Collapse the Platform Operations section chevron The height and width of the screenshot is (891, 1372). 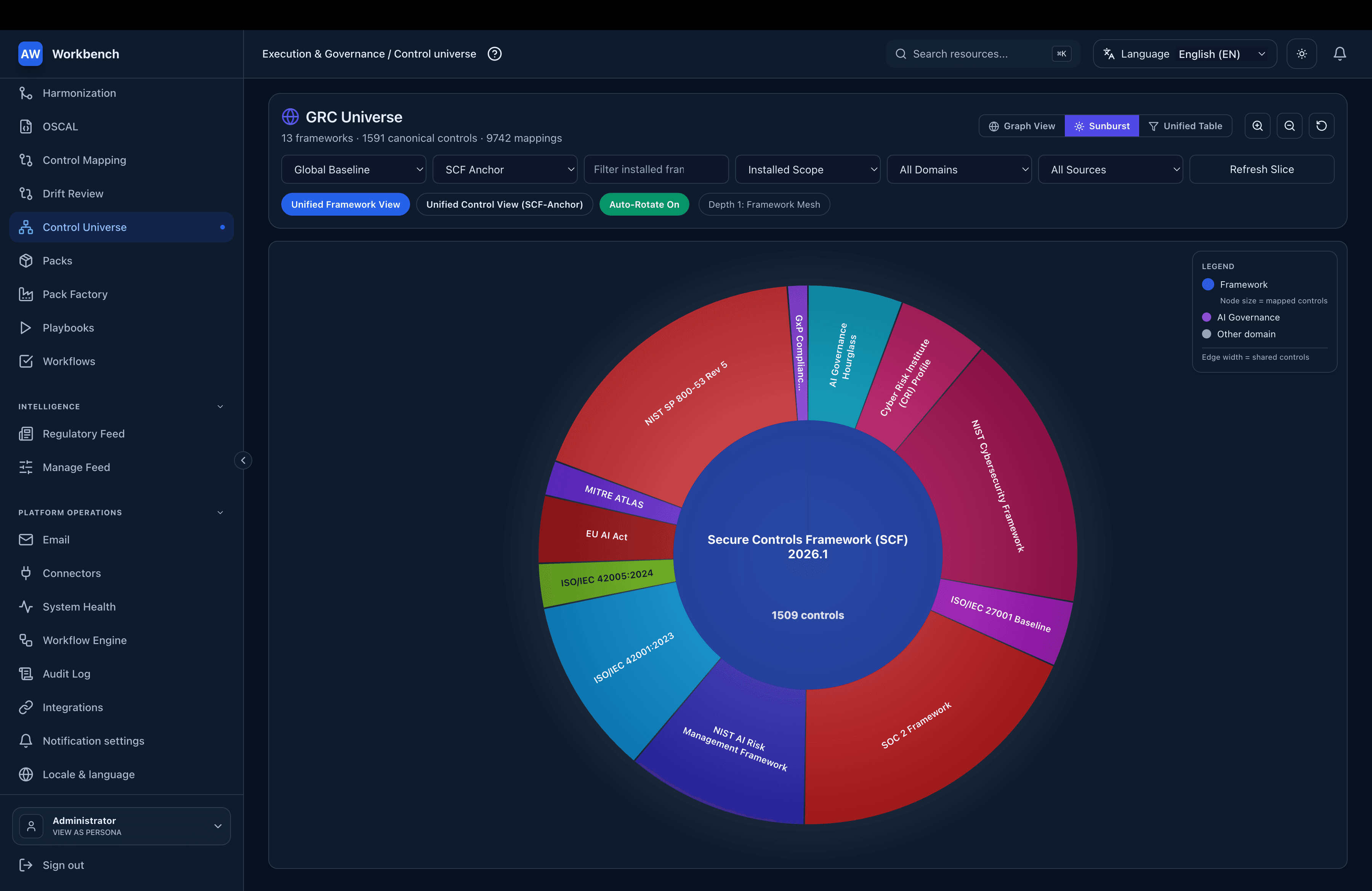coord(220,512)
